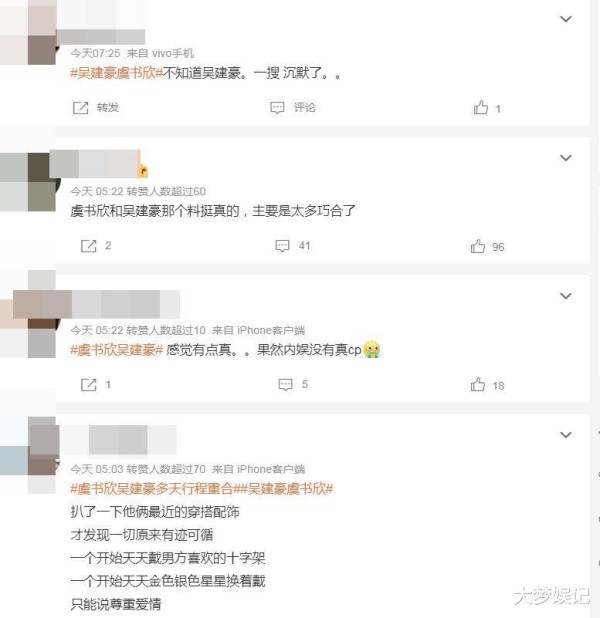
Task: Open hashtag #虞书欣吴建豪# in third post
Action: 116,350
